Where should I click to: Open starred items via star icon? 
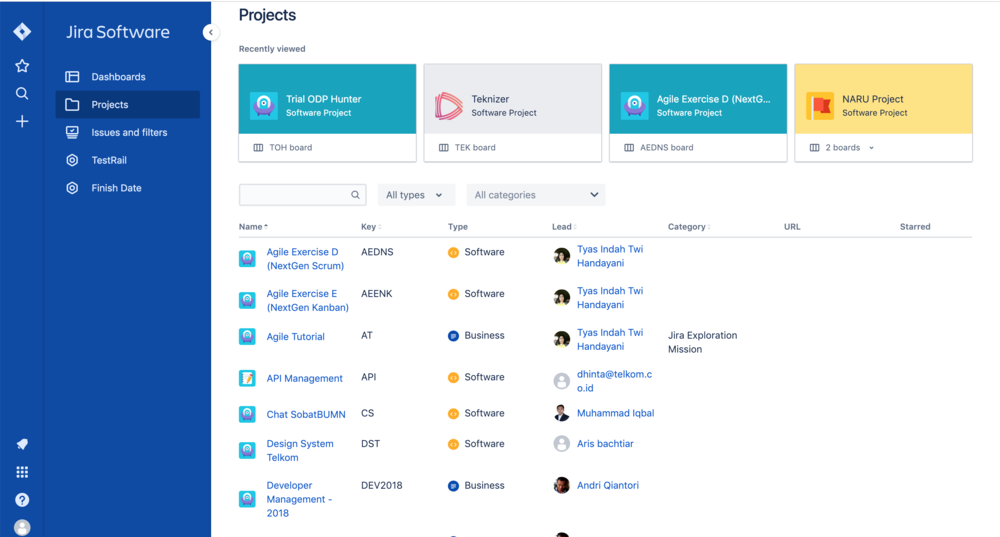pos(22,66)
